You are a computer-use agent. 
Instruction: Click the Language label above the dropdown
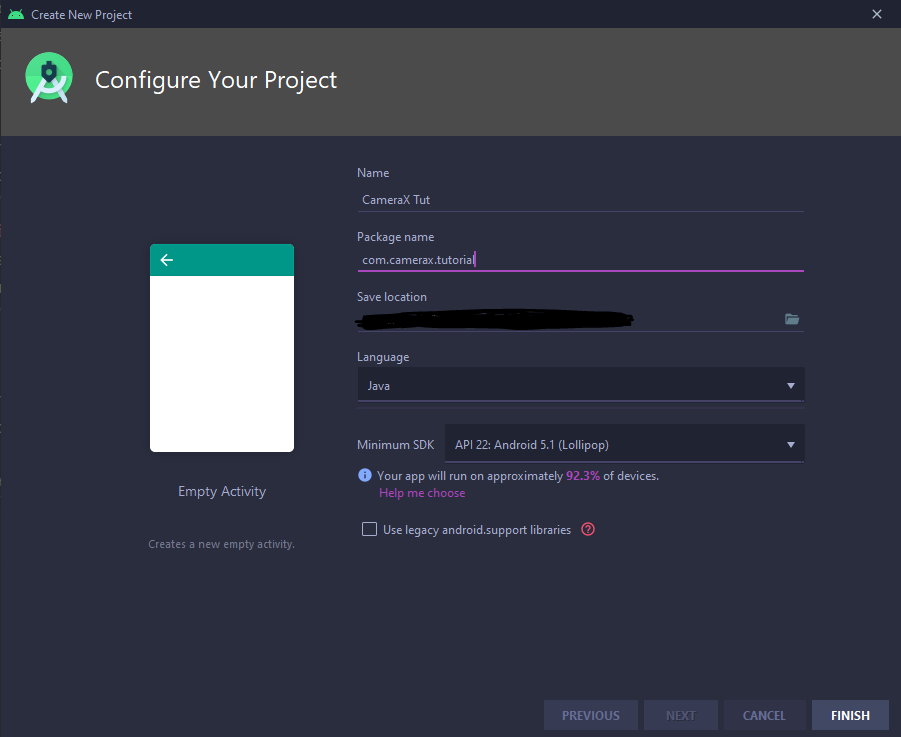click(383, 357)
